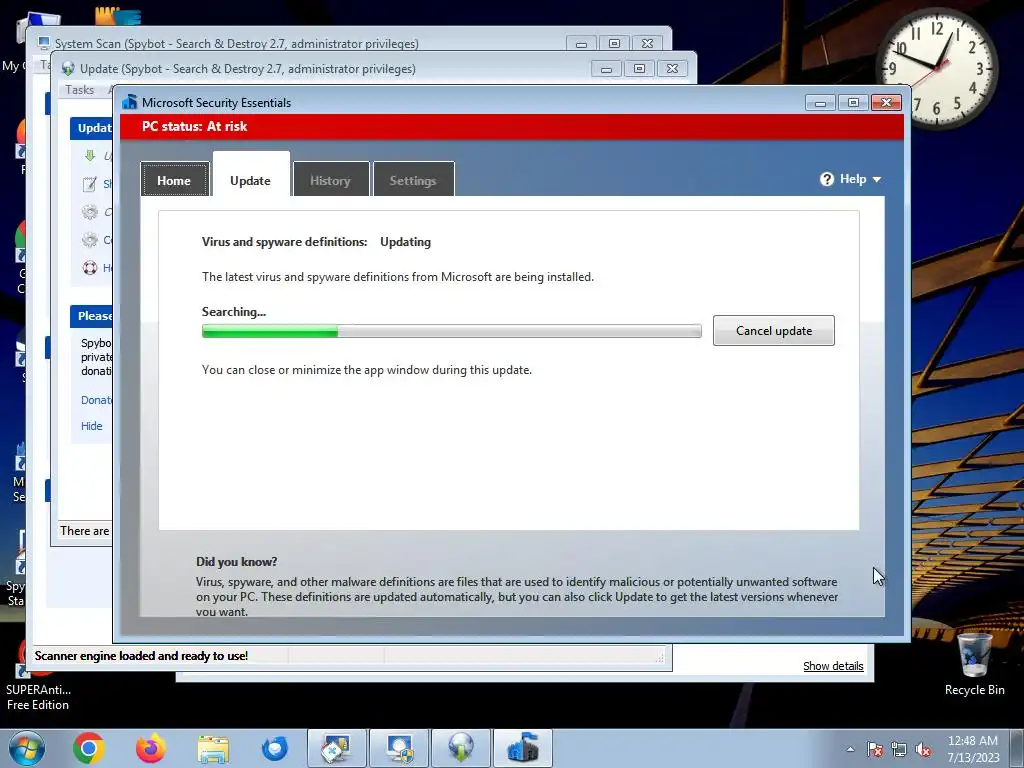The image size is (1024, 768).
Task: Click the first gear icon in Spybot Update
Action: 90,212
